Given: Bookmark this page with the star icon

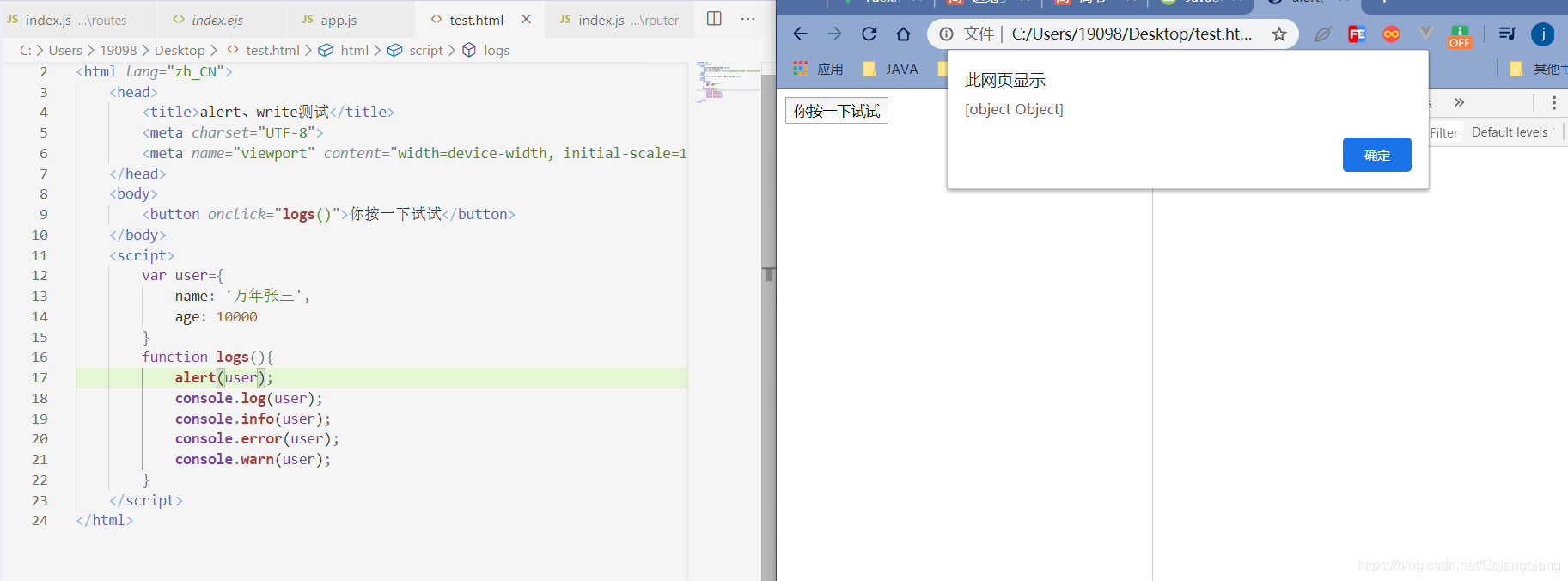Looking at the screenshot, I should pos(1279,34).
